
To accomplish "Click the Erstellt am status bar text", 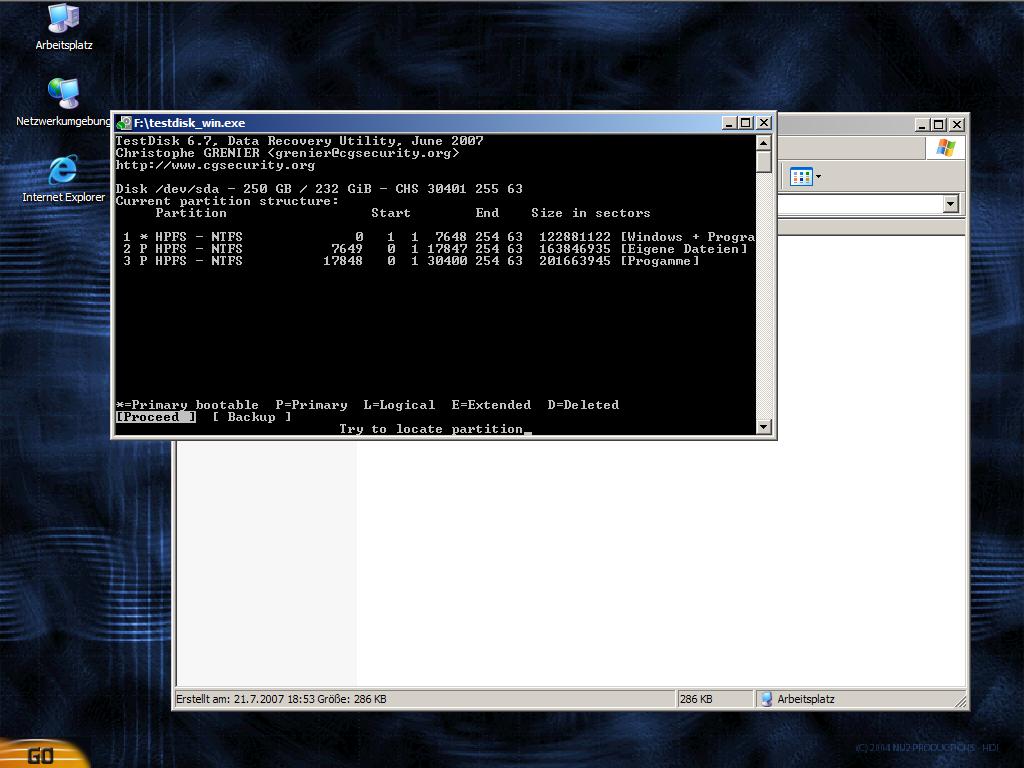I will click(281, 699).
